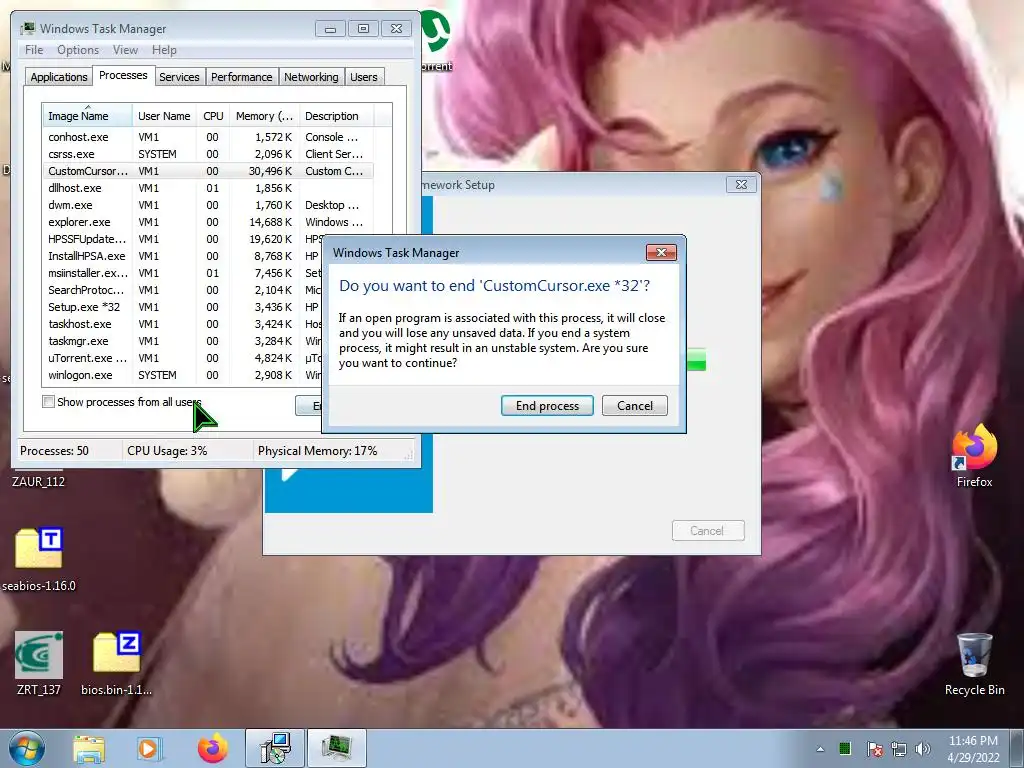The width and height of the screenshot is (1024, 768).
Task: Sort processes by Description column
Action: (336, 116)
